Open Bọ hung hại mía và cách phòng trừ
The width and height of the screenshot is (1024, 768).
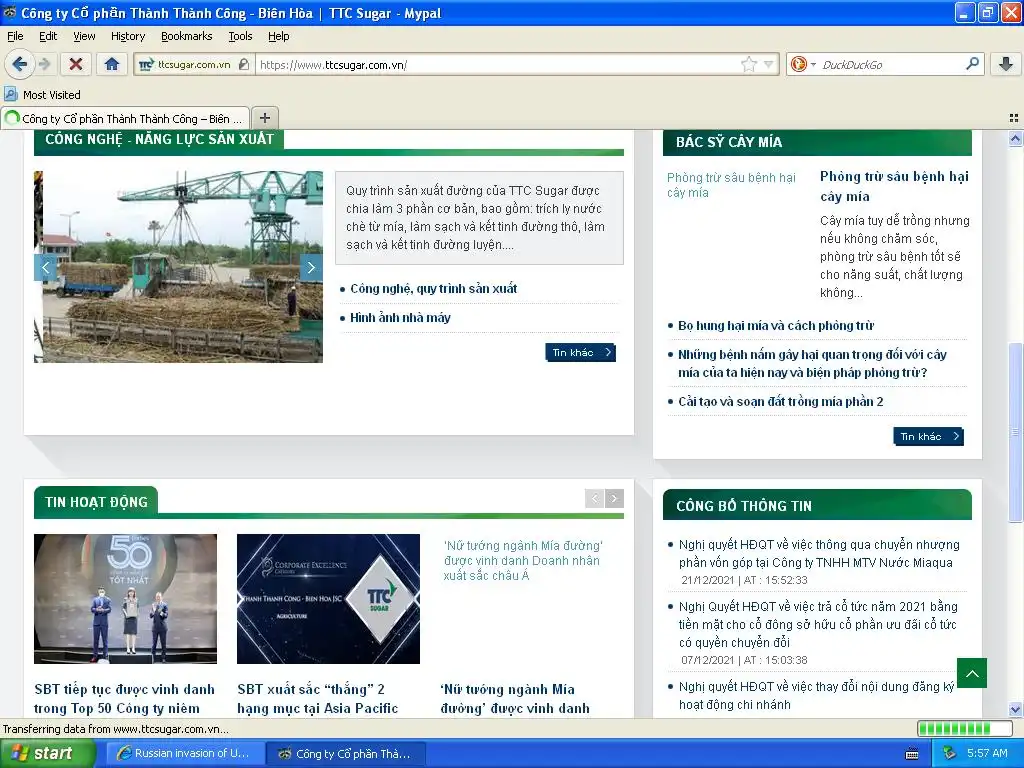776,325
